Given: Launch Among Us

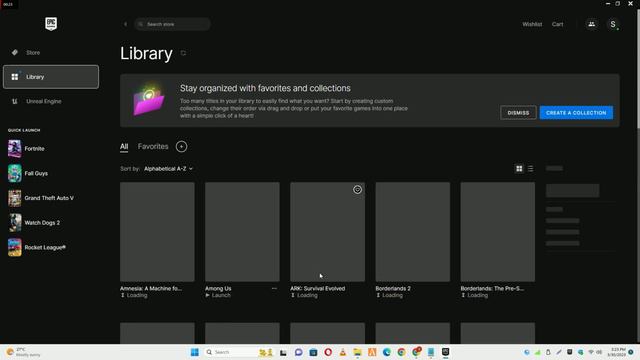Looking at the screenshot, I should coord(218,295).
